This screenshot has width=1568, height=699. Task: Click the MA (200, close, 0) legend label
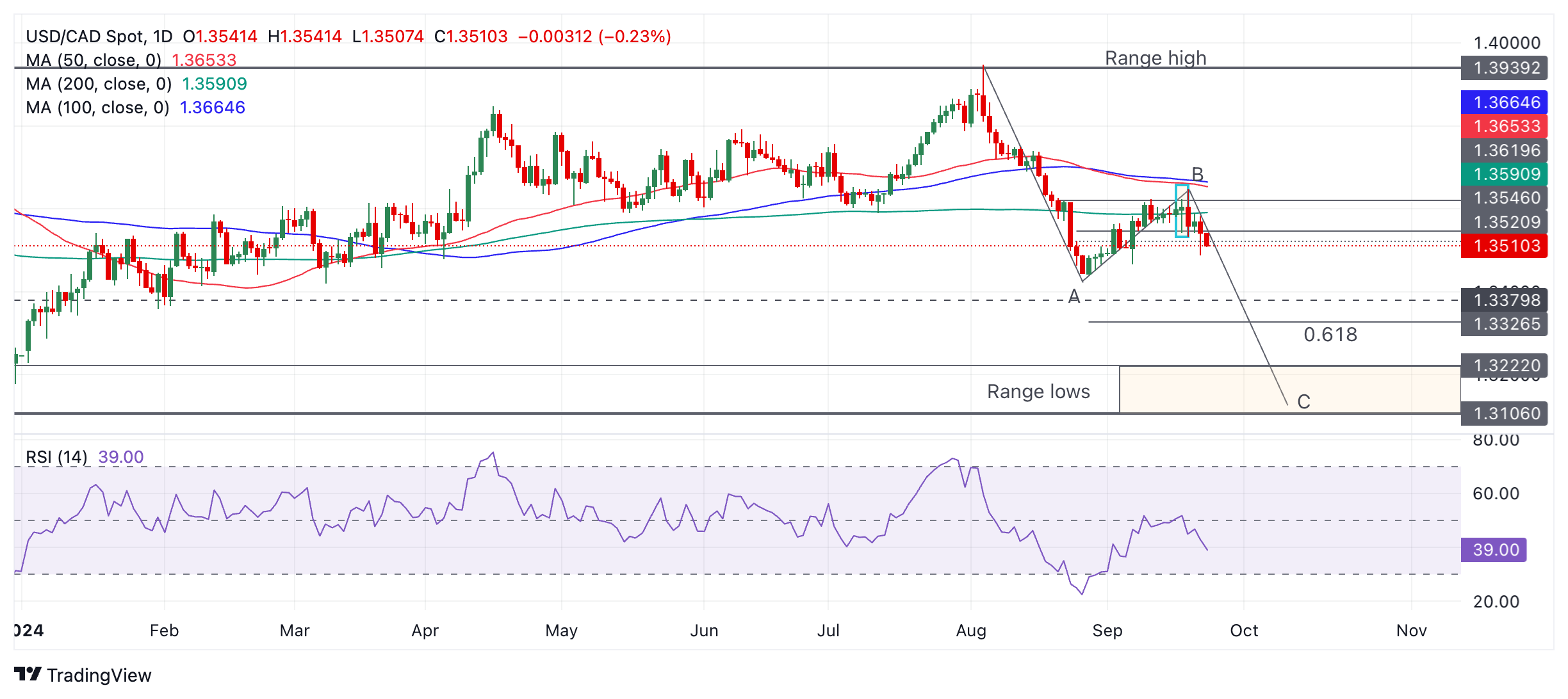[99, 84]
